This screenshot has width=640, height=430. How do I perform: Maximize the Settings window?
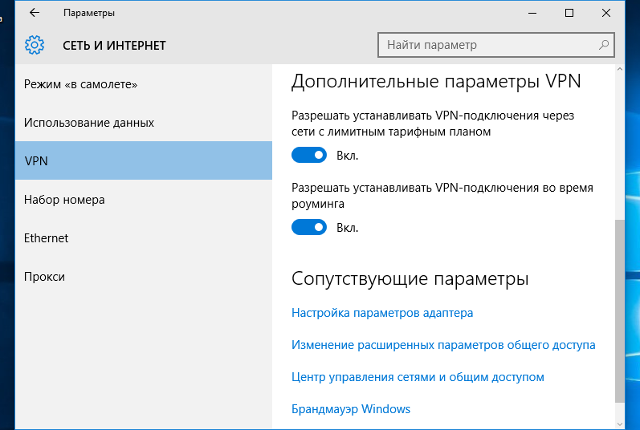click(569, 13)
